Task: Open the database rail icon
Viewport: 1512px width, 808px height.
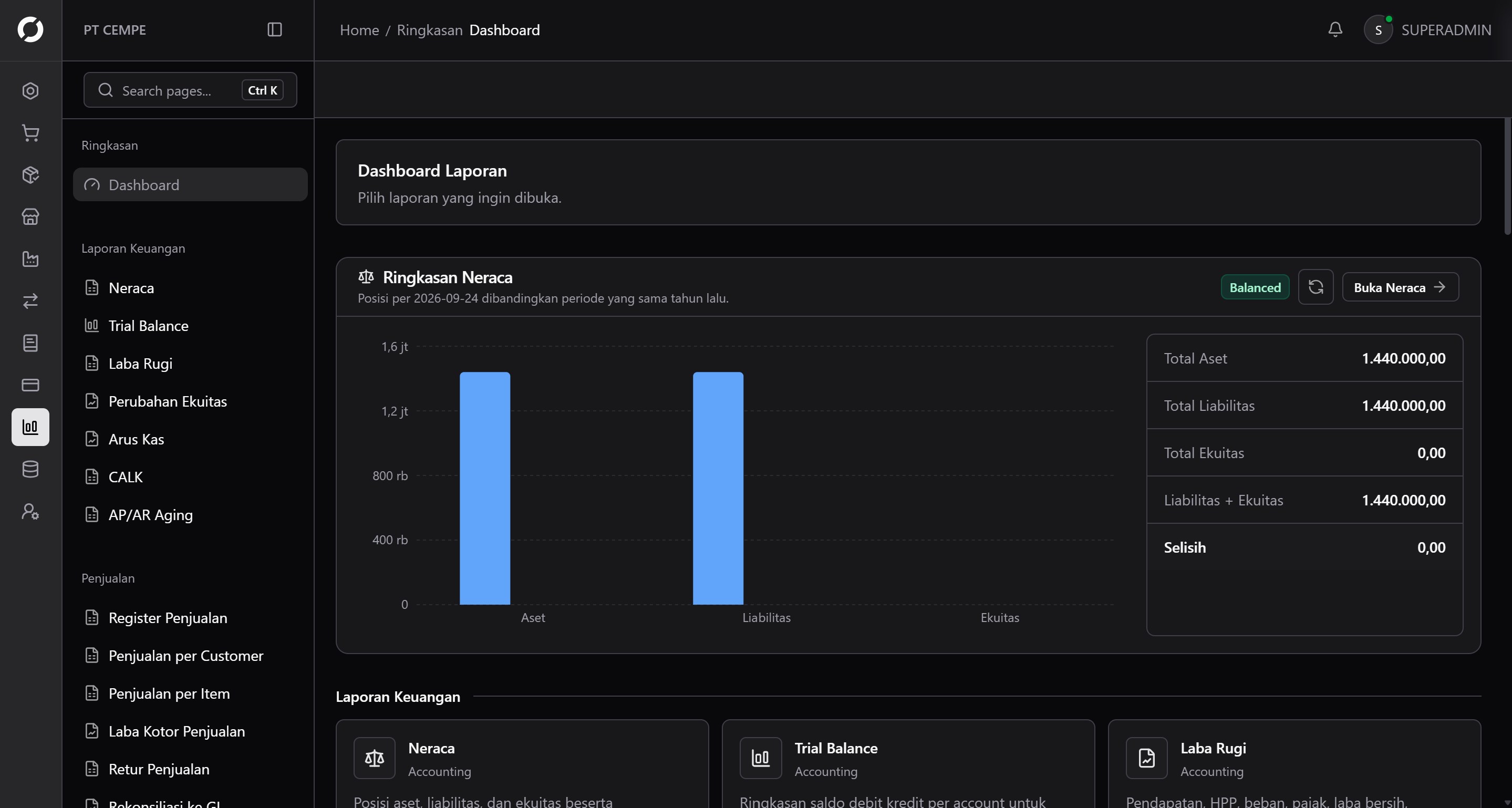Action: 30,470
